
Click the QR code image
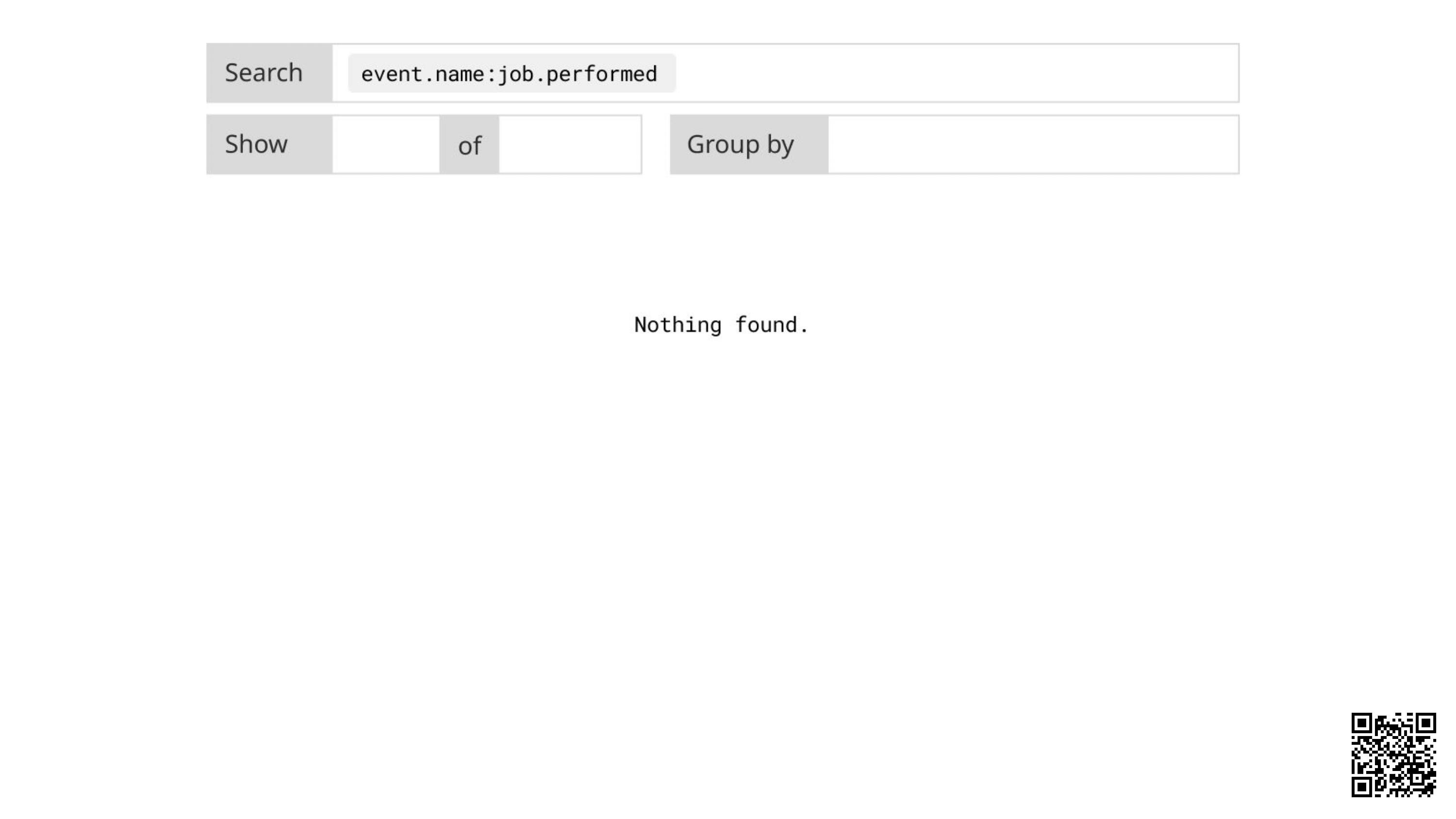pos(1393,754)
